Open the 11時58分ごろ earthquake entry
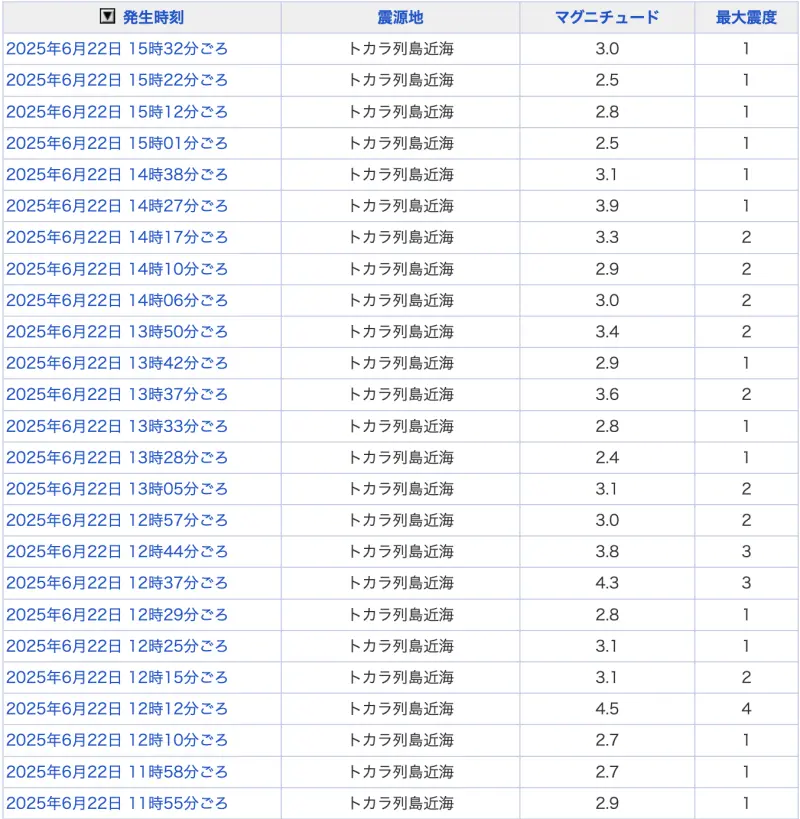800x819 pixels. (117, 772)
